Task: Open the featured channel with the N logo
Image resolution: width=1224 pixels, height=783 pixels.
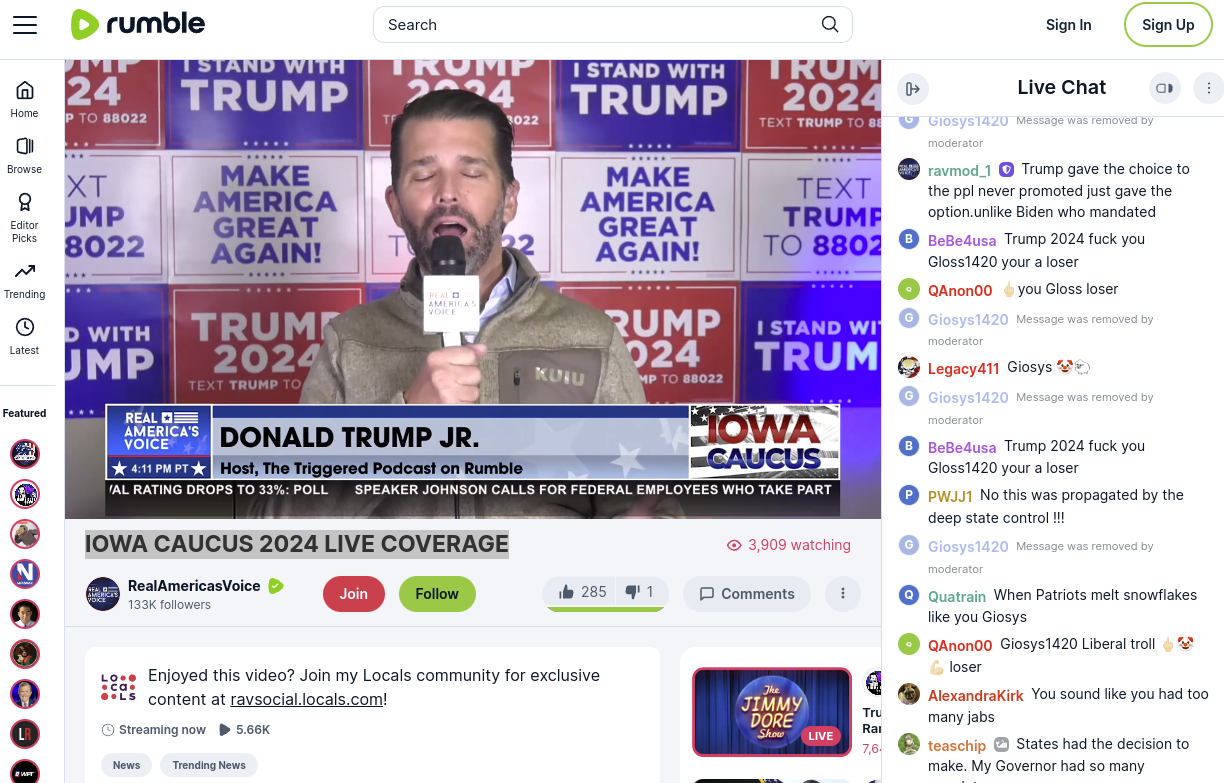Action: [25, 573]
